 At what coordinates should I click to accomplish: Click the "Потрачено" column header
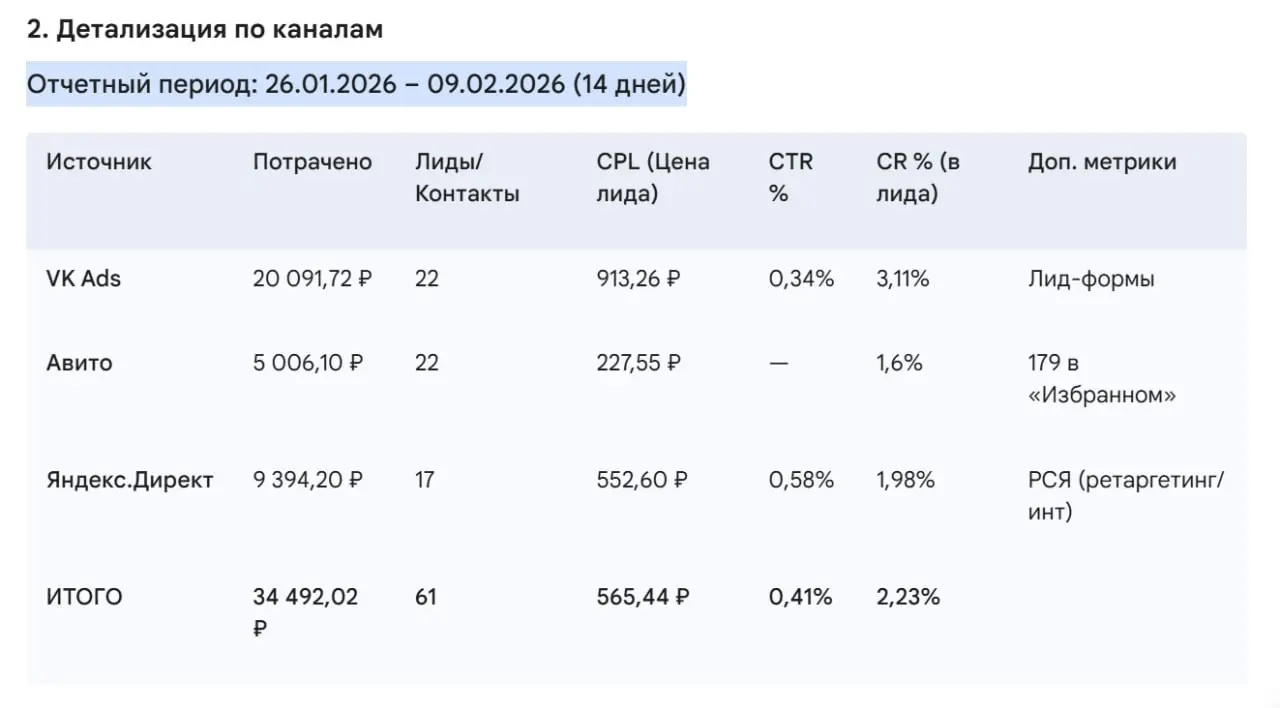312,162
